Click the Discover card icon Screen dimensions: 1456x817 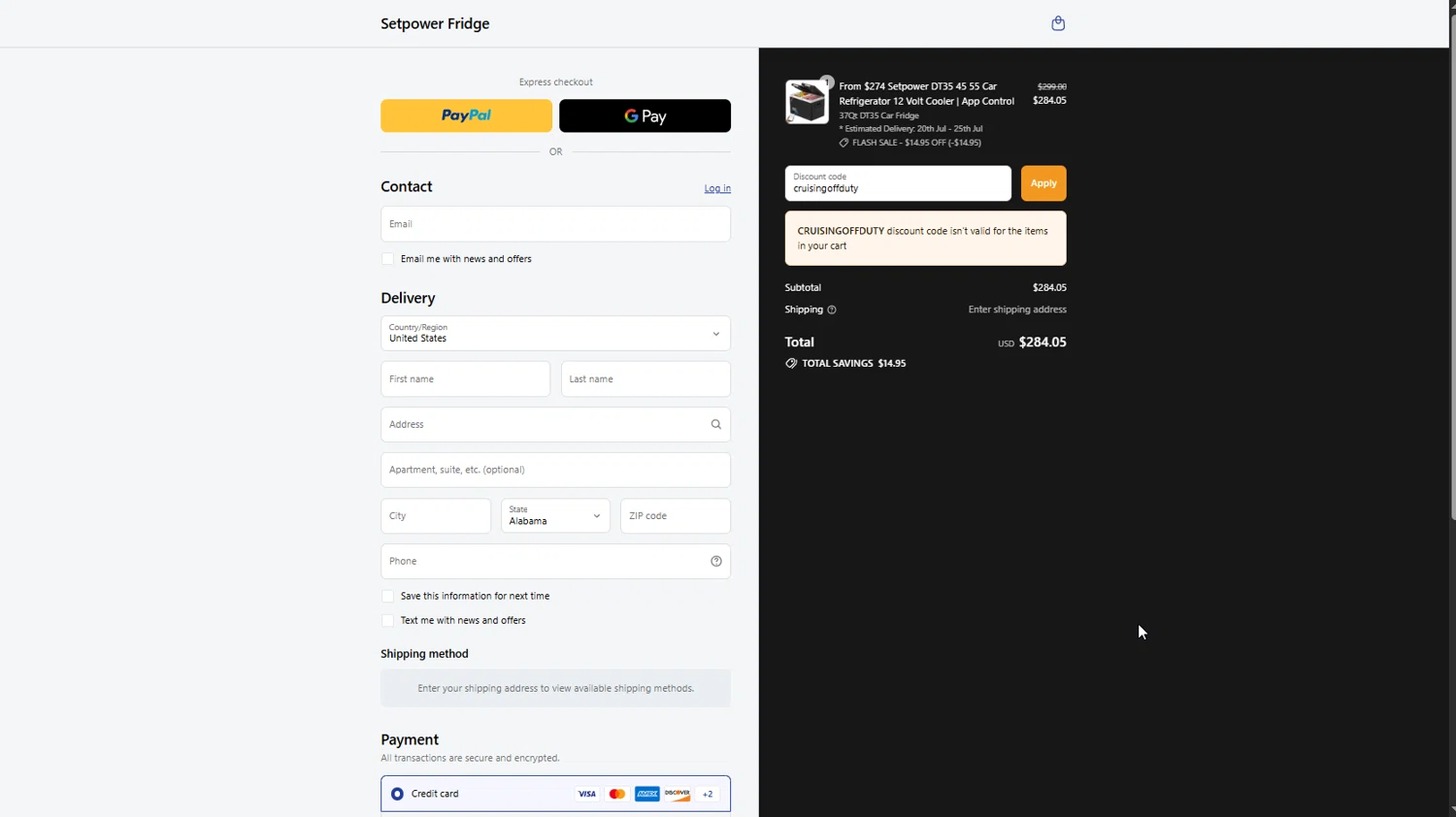678,794
